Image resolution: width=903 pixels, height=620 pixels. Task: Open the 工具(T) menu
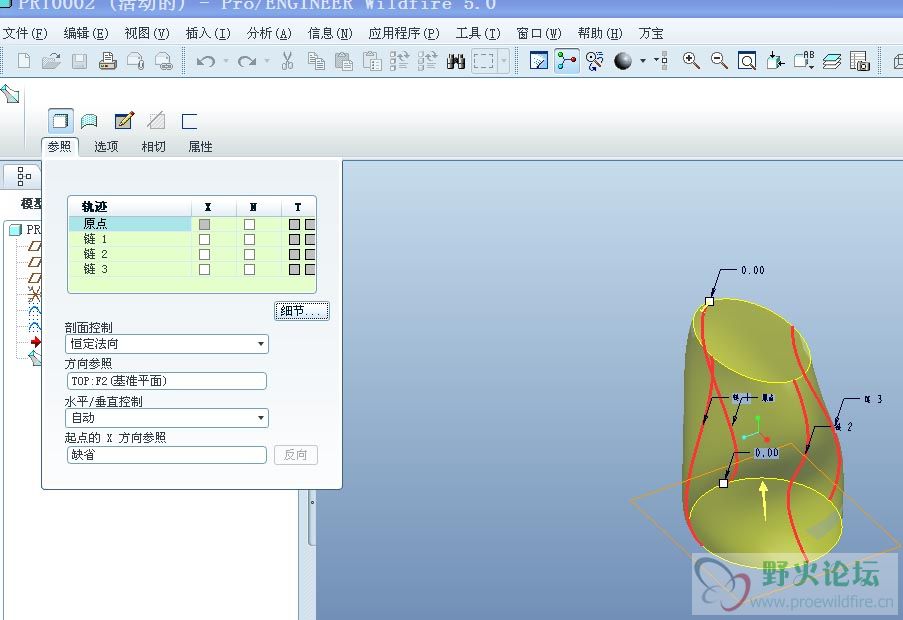pos(478,33)
